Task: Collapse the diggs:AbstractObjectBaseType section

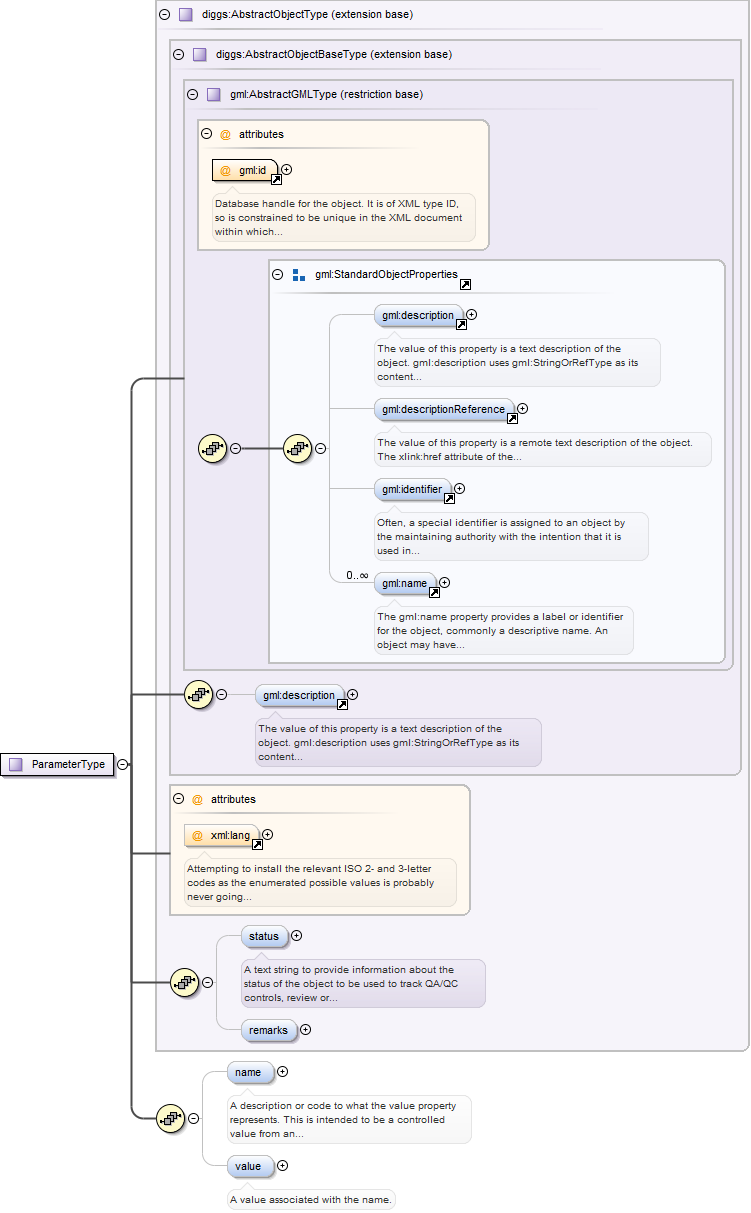Action: tap(178, 55)
